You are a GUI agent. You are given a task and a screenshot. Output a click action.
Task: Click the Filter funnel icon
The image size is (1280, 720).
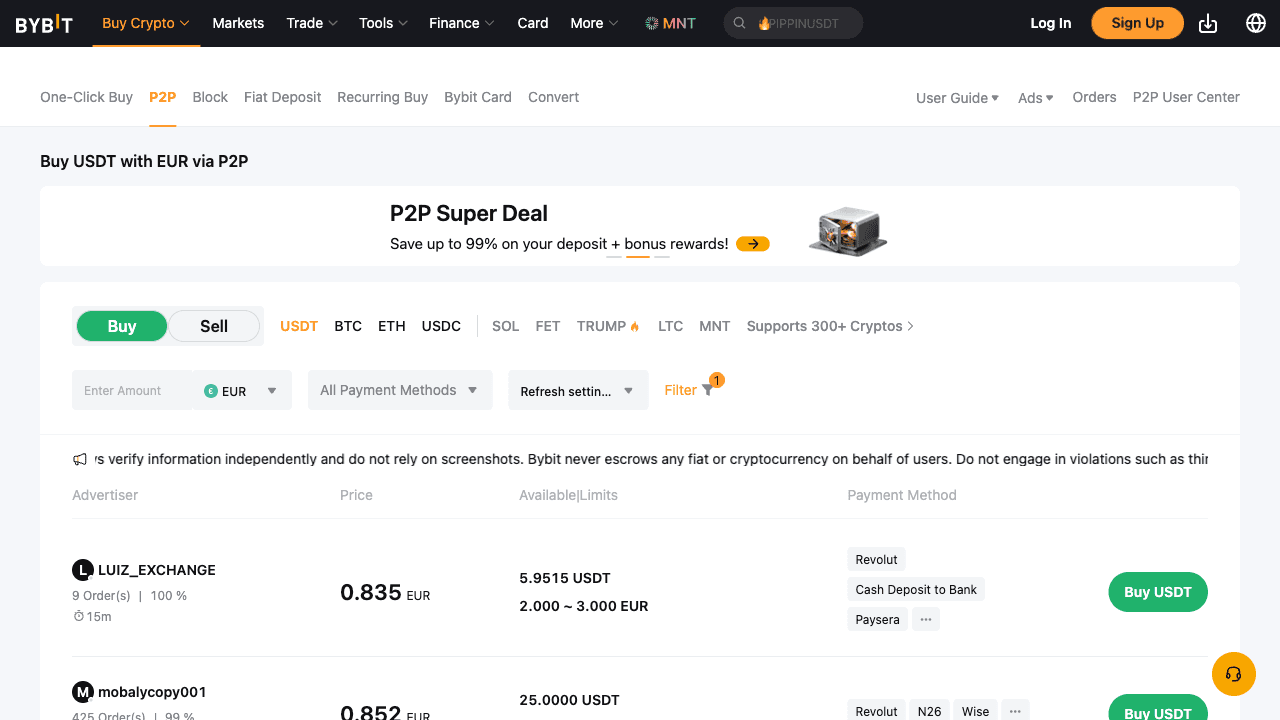click(x=708, y=390)
